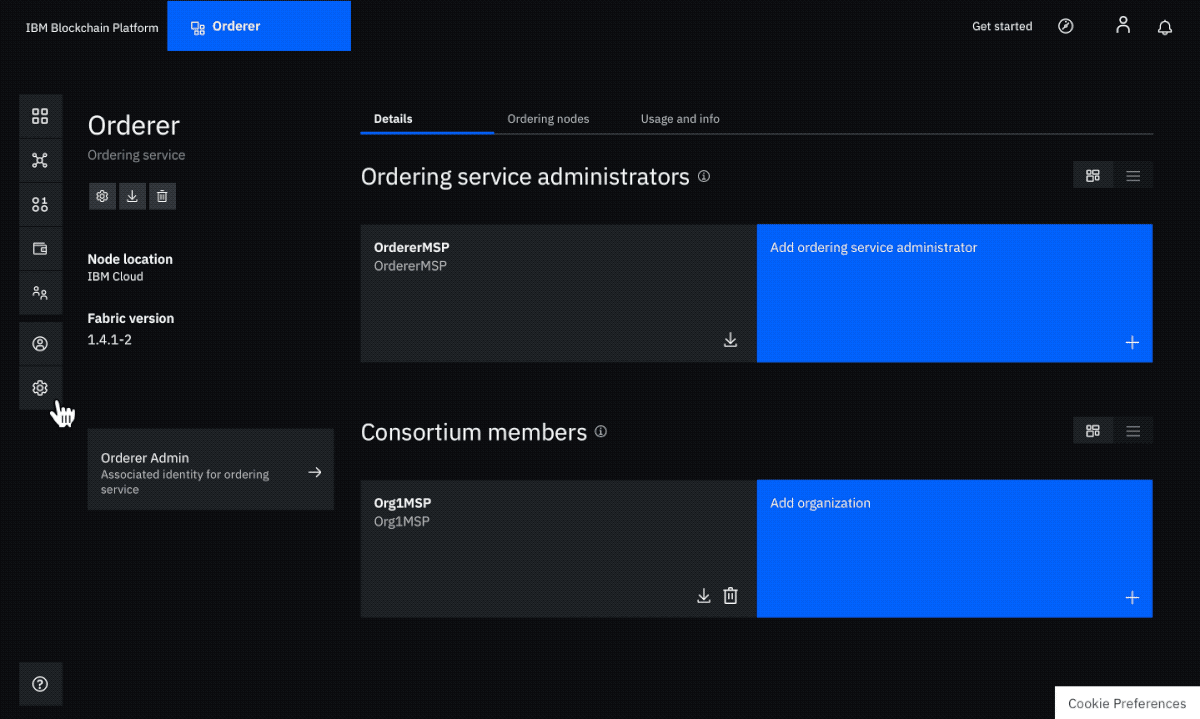Click plus icon on Add ordering service administrator
This screenshot has width=1200, height=719.
click(x=1132, y=342)
